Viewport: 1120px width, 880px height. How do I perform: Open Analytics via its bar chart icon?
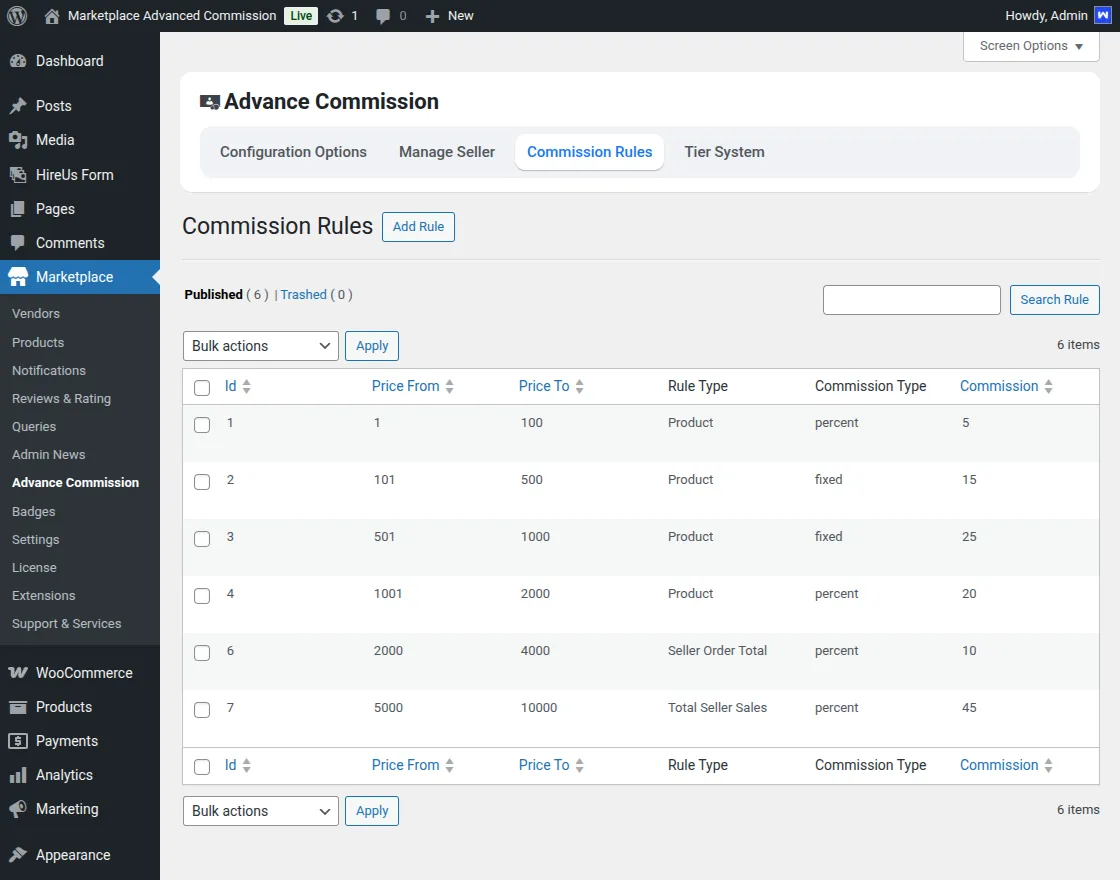pyautogui.click(x=17, y=775)
